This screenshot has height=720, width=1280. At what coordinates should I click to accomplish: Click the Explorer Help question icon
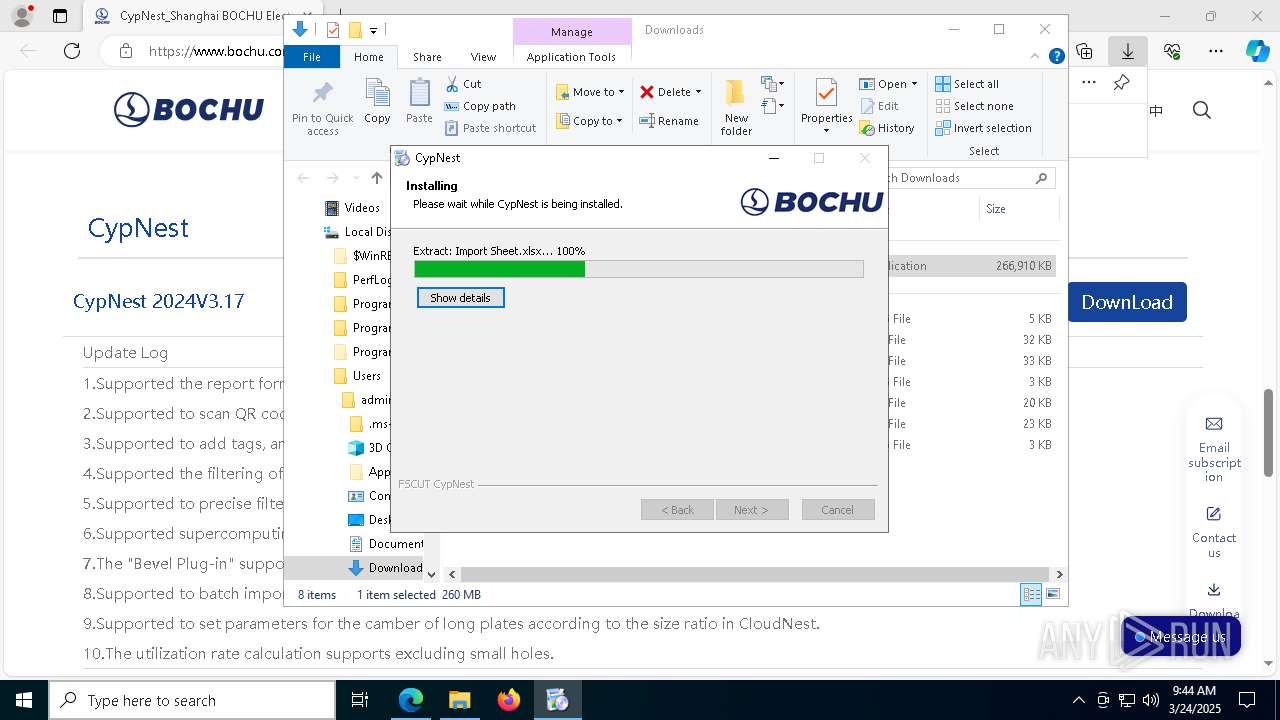coord(1056,56)
